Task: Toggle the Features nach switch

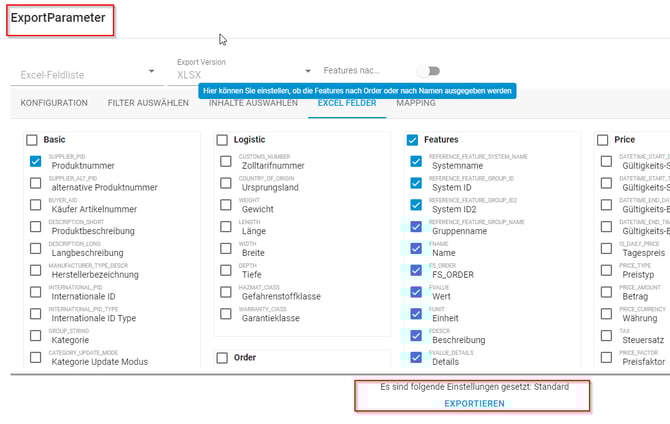Action: point(429,71)
